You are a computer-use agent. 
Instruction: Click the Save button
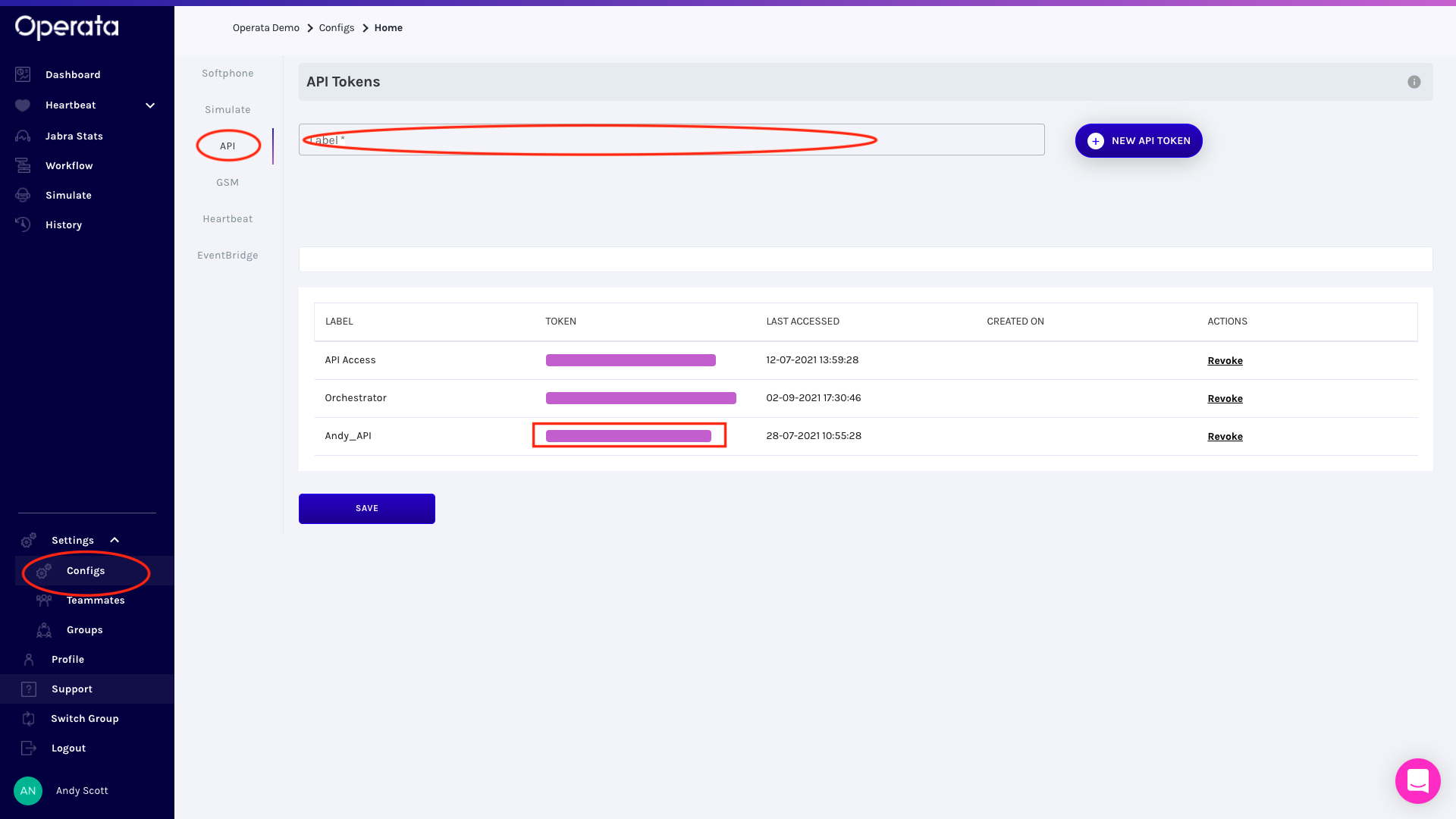point(366,509)
